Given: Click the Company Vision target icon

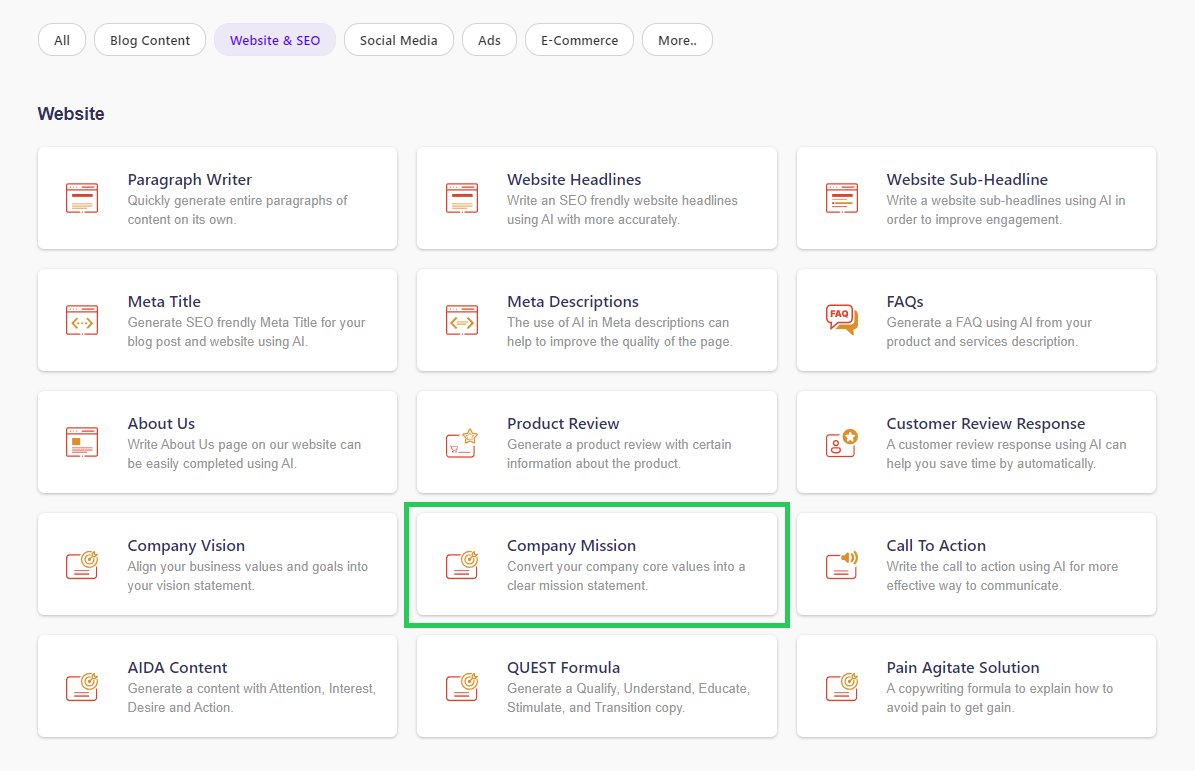Looking at the screenshot, I should click(x=82, y=564).
